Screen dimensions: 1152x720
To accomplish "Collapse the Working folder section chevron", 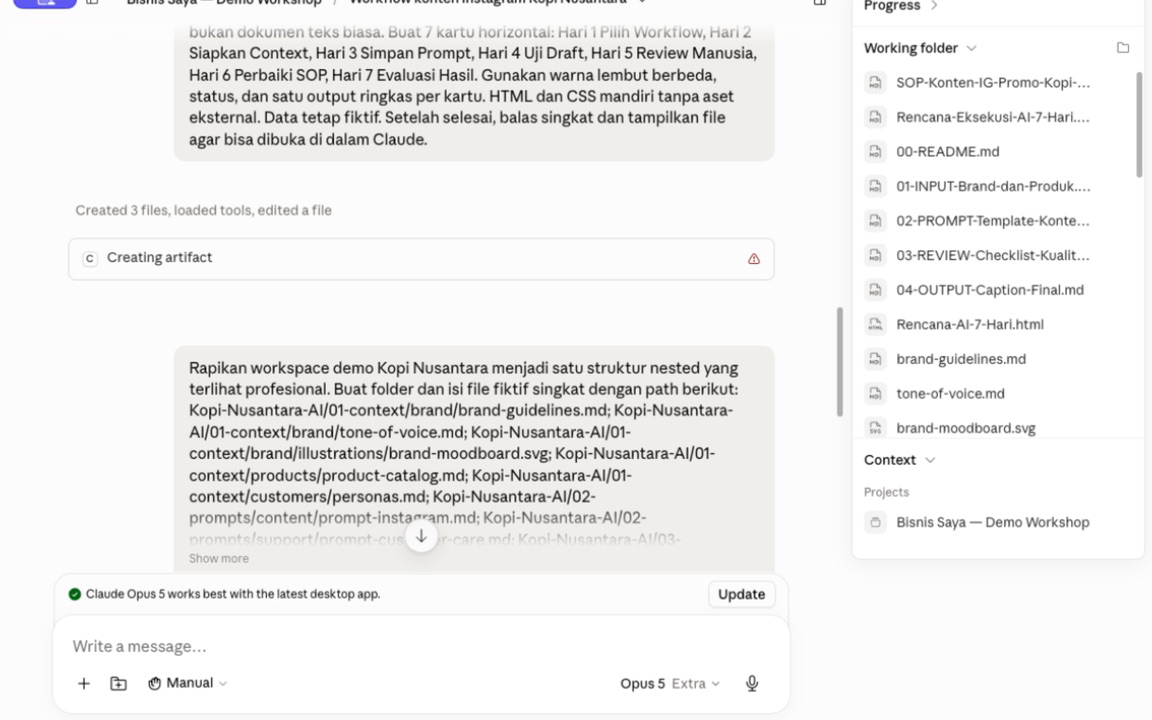I will tap(971, 48).
